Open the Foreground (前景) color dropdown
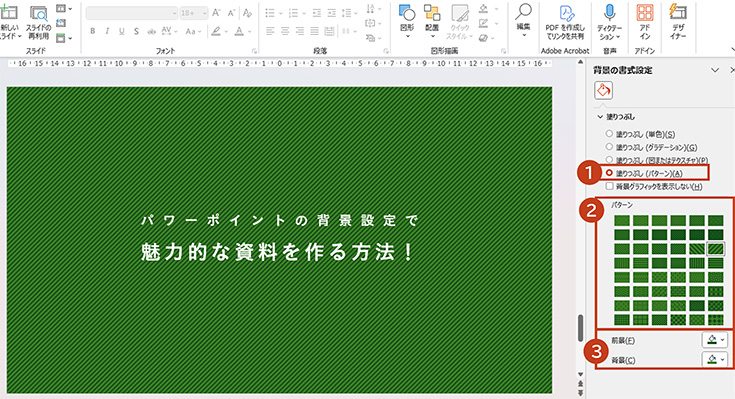735x399 pixels. tap(715, 339)
